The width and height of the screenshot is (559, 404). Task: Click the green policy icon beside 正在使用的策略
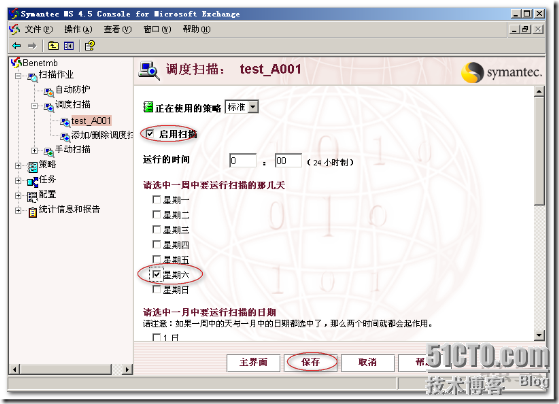(148, 107)
